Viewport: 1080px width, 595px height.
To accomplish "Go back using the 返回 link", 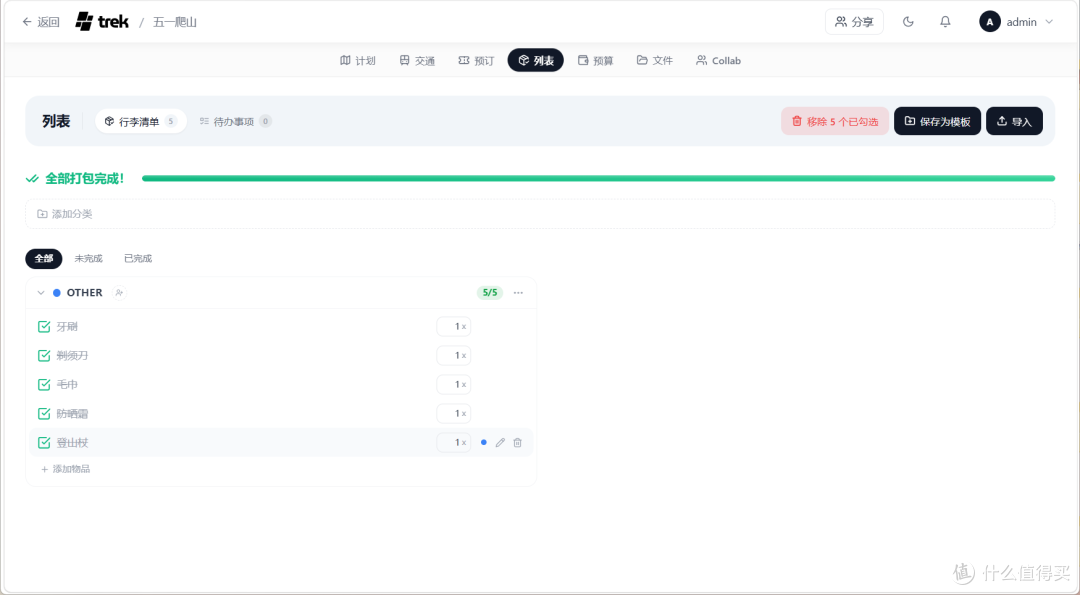I will (41, 22).
